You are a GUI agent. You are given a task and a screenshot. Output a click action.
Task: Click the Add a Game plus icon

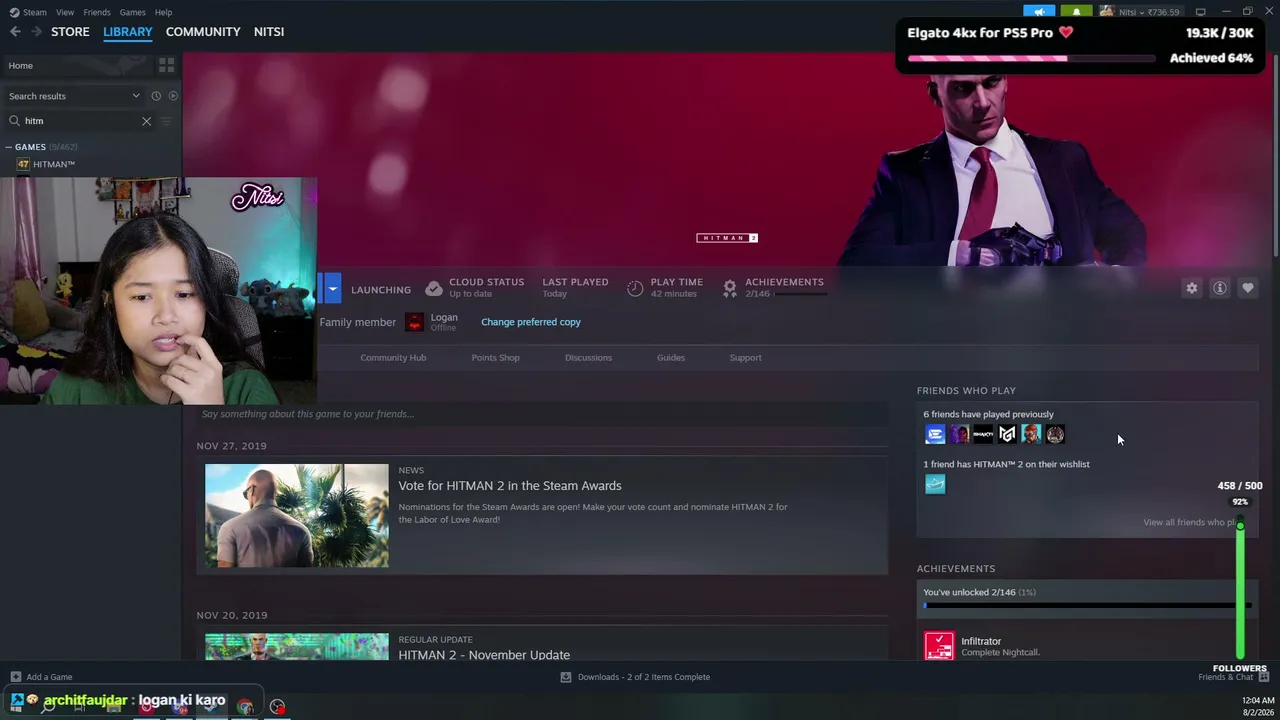15,677
